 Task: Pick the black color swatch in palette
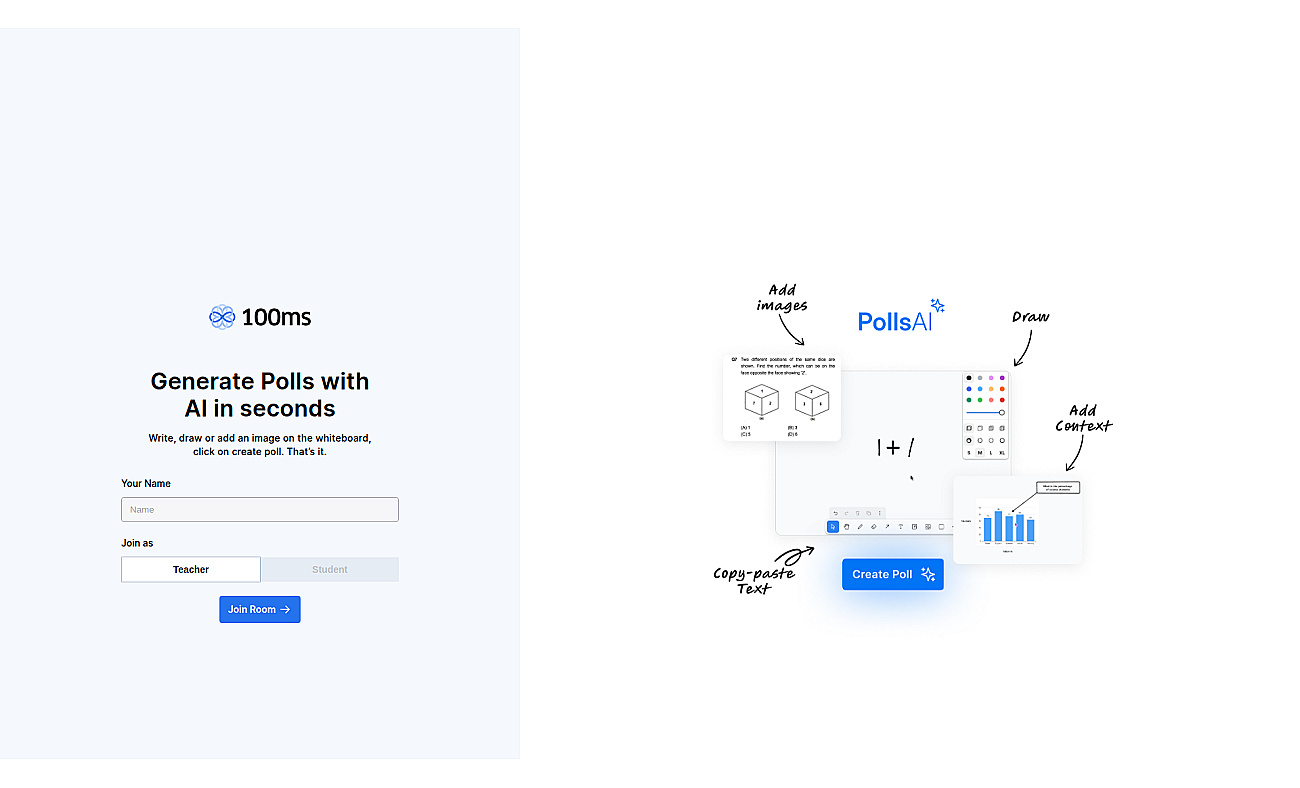[x=969, y=378]
